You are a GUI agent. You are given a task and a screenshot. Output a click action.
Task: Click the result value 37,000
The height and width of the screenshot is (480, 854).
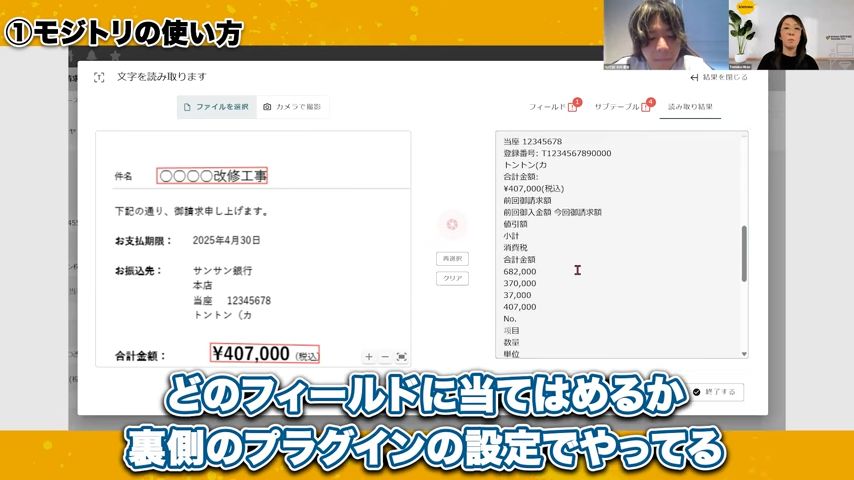point(517,295)
